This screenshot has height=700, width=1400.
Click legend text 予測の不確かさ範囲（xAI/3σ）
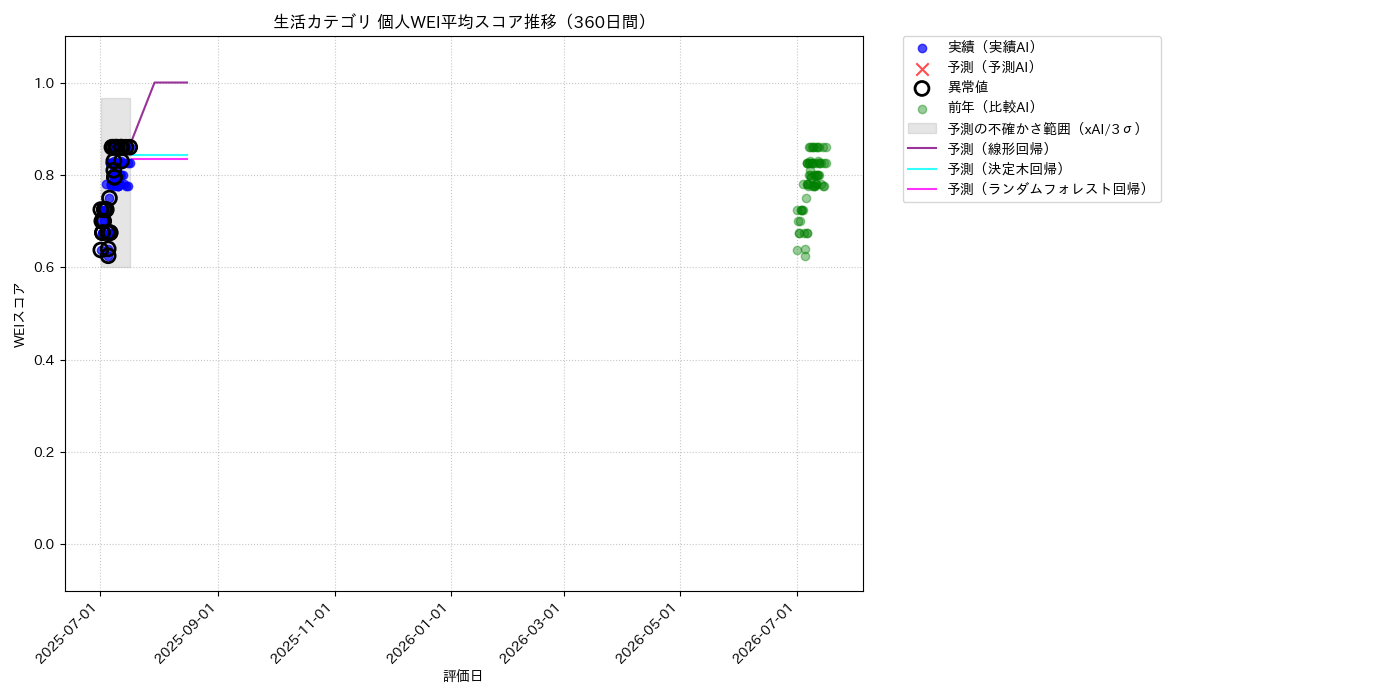[1045, 128]
